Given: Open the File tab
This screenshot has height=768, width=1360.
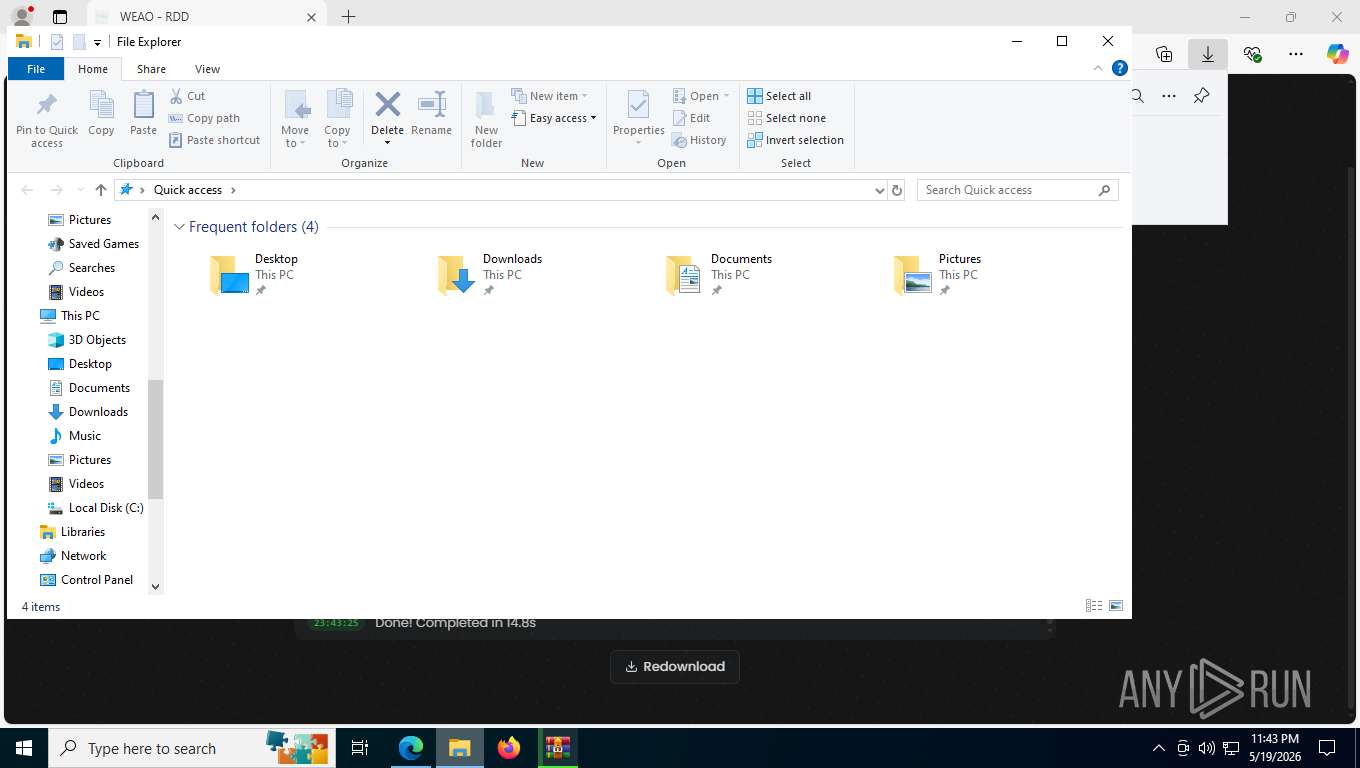Looking at the screenshot, I should [x=36, y=69].
